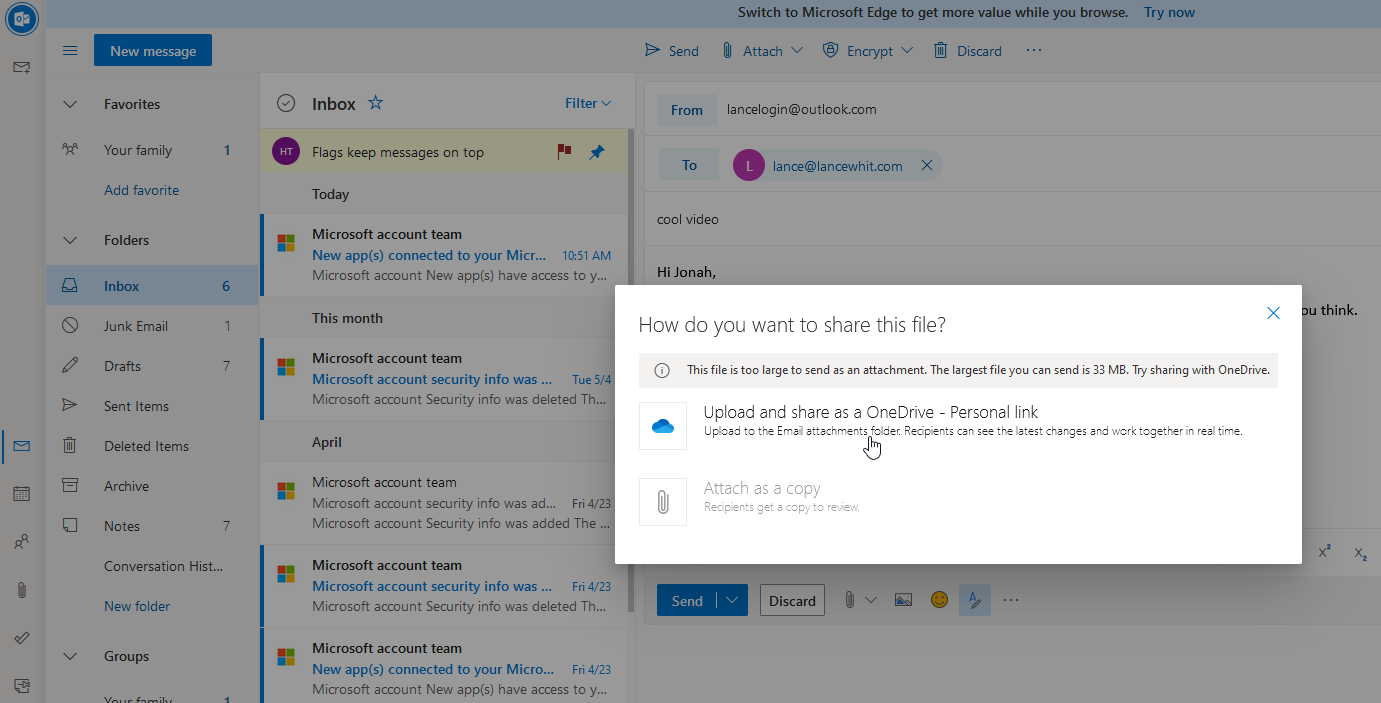Click the New folder link

click(x=137, y=606)
